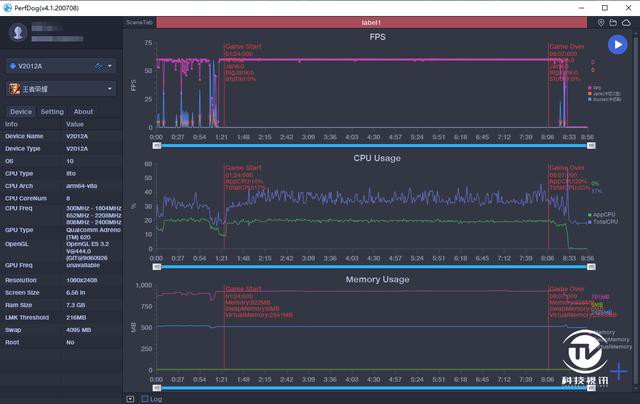Click the CPU Usage chart title
The image size is (640, 404).
tap(377, 158)
